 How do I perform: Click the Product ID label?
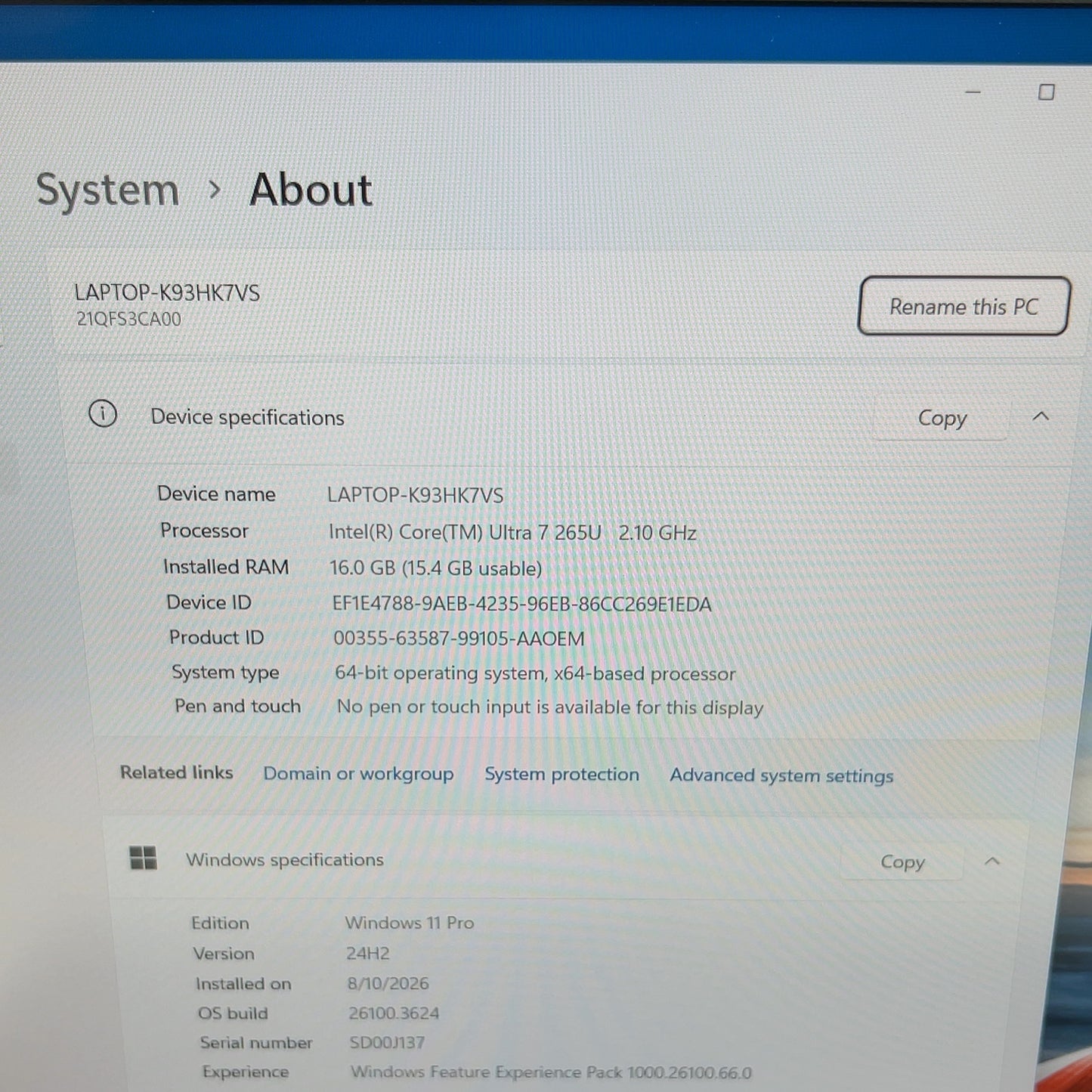216,637
